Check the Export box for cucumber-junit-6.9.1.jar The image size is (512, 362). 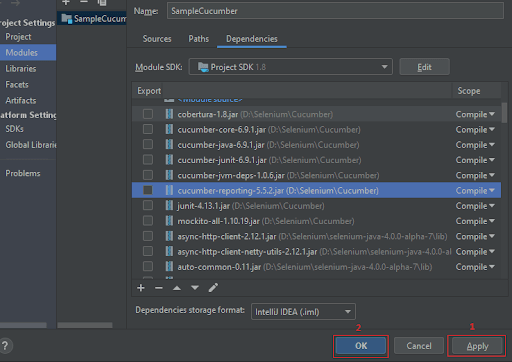tap(148, 160)
